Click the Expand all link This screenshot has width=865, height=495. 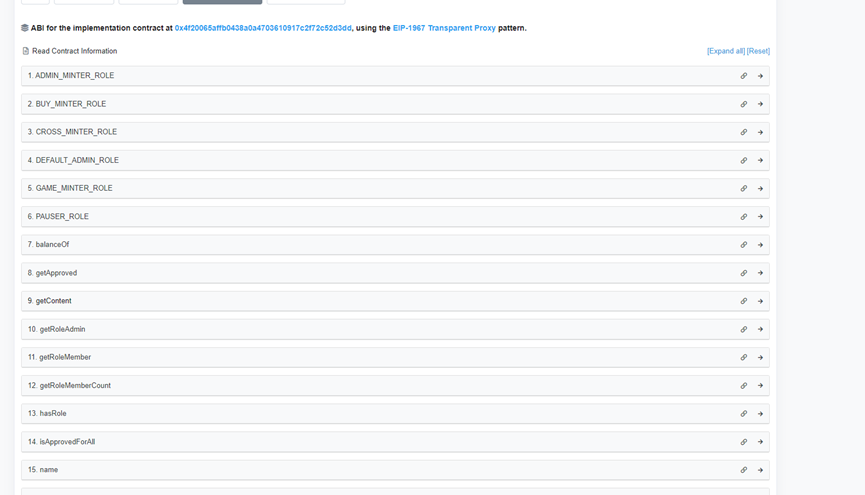click(726, 51)
